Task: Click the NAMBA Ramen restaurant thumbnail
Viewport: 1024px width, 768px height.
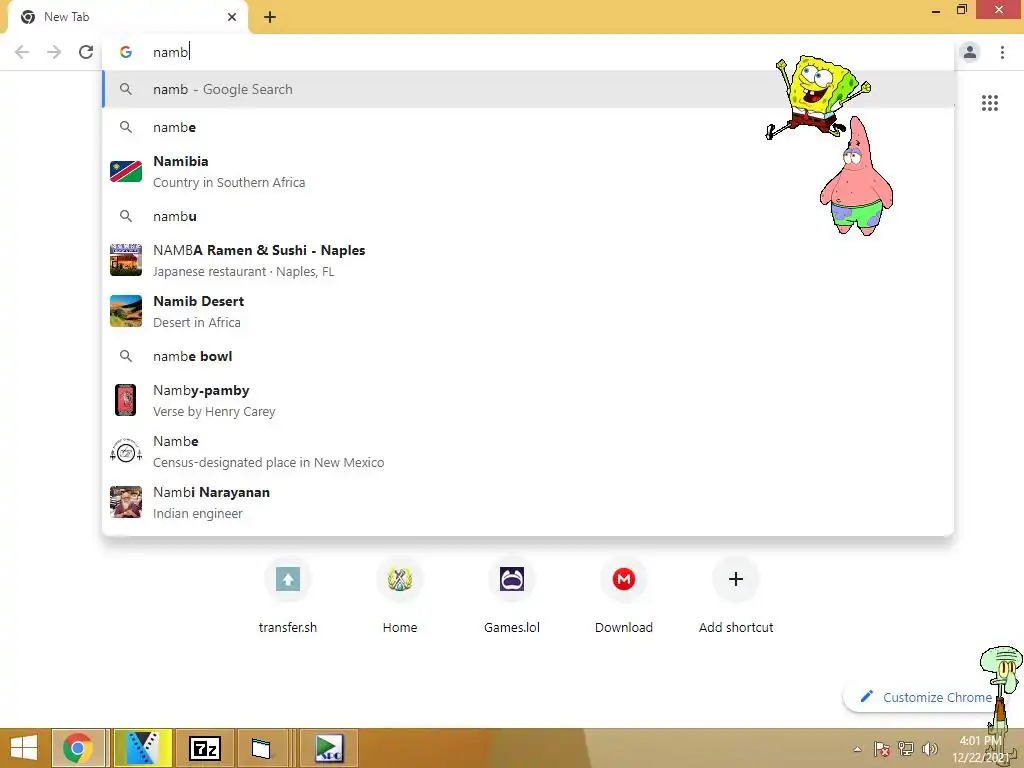Action: (126, 261)
